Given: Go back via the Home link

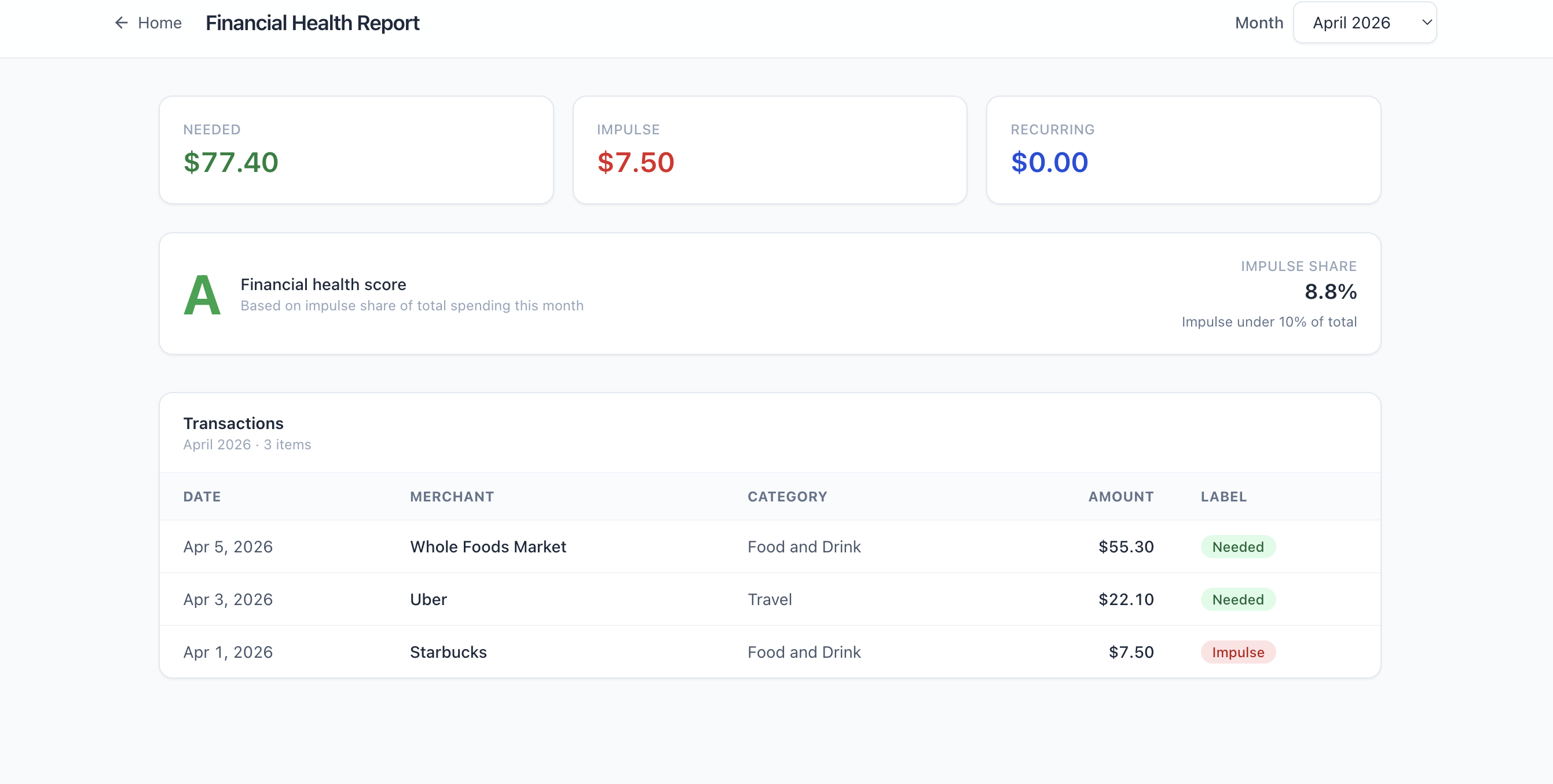Looking at the screenshot, I should point(159,23).
